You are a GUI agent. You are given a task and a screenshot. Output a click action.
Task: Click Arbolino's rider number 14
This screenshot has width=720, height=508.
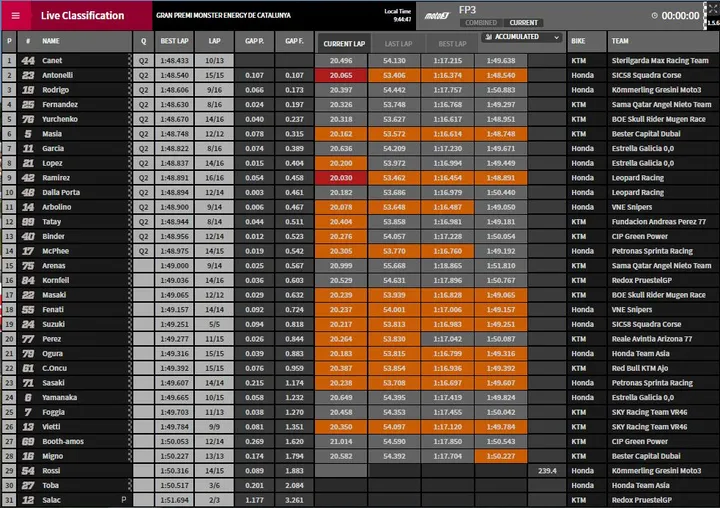(28, 207)
